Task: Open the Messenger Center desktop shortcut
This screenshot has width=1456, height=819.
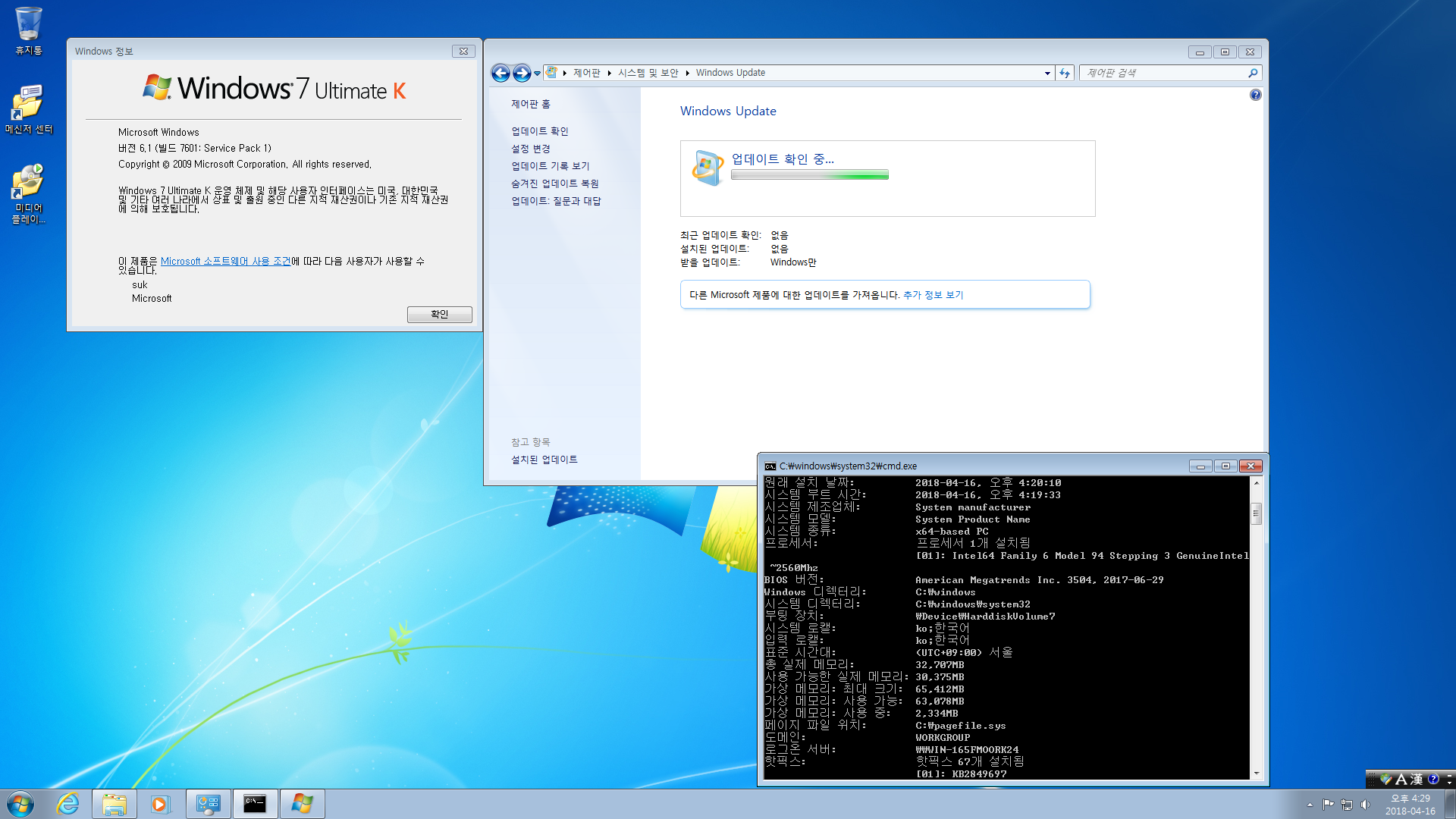Action: 29,108
